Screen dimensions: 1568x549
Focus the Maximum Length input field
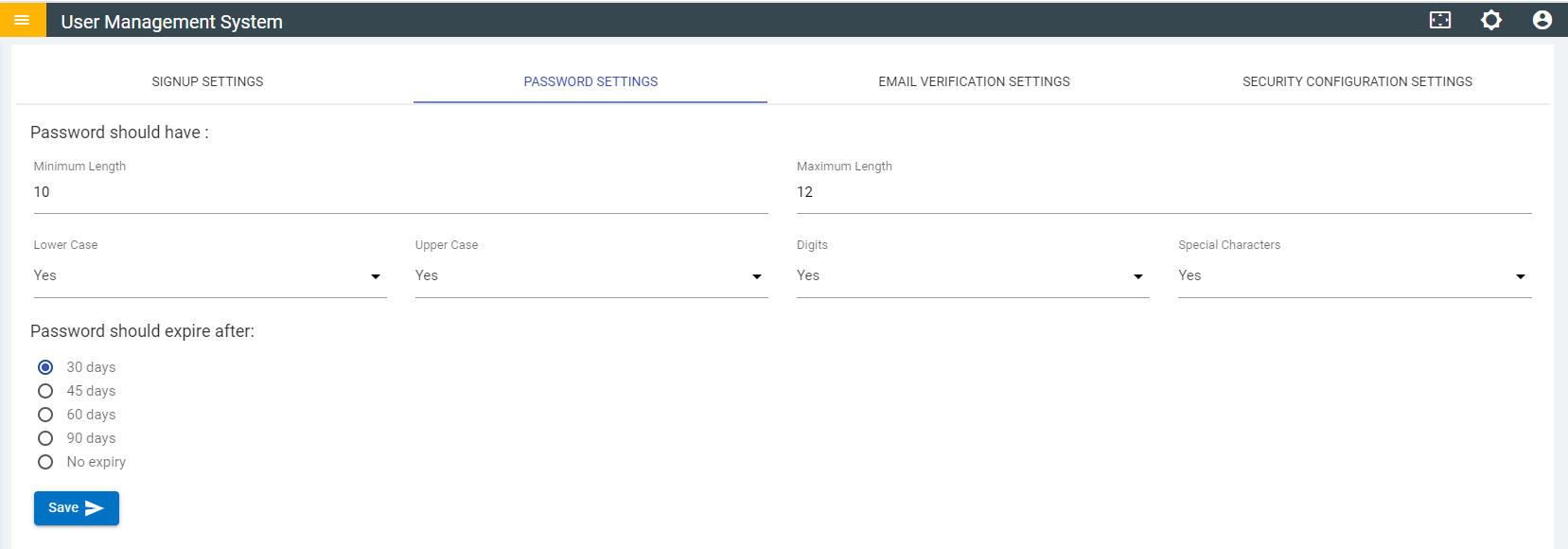click(1163, 192)
